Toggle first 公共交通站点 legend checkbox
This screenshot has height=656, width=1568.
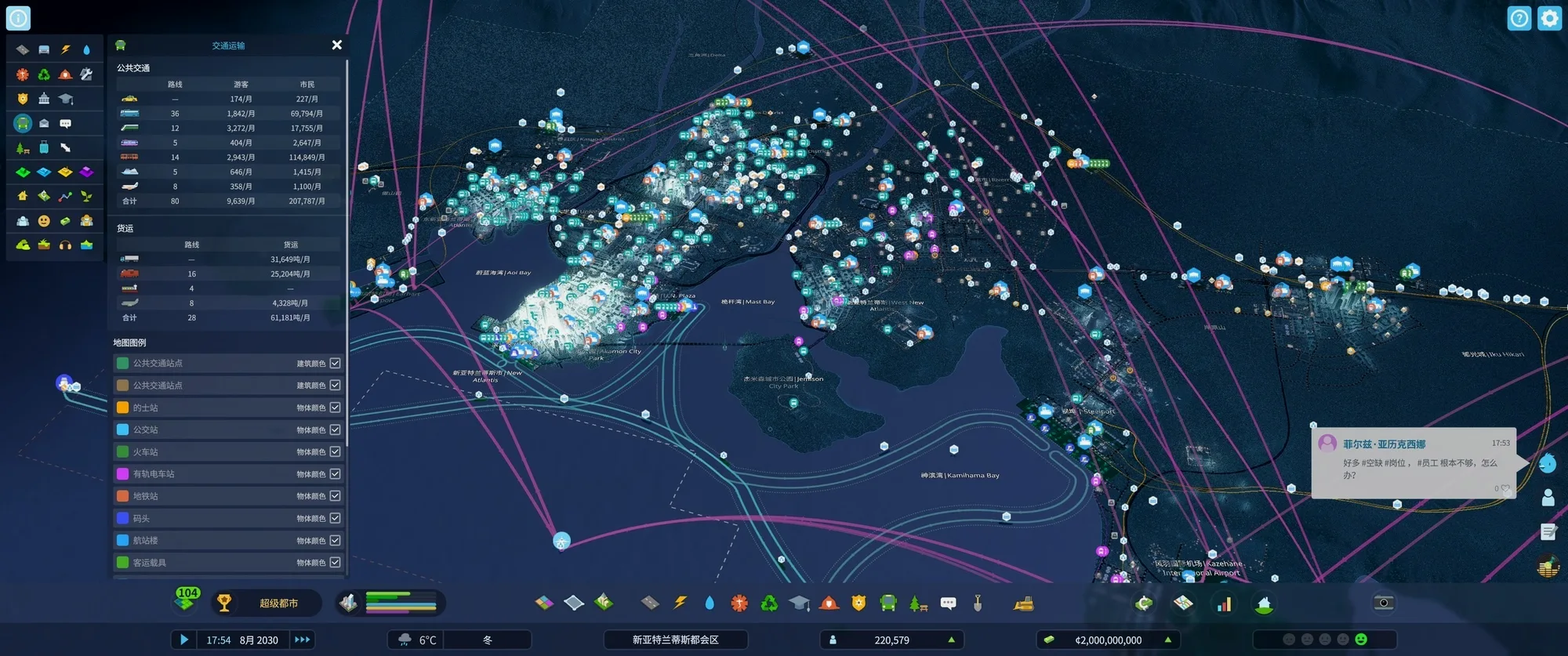tap(335, 363)
